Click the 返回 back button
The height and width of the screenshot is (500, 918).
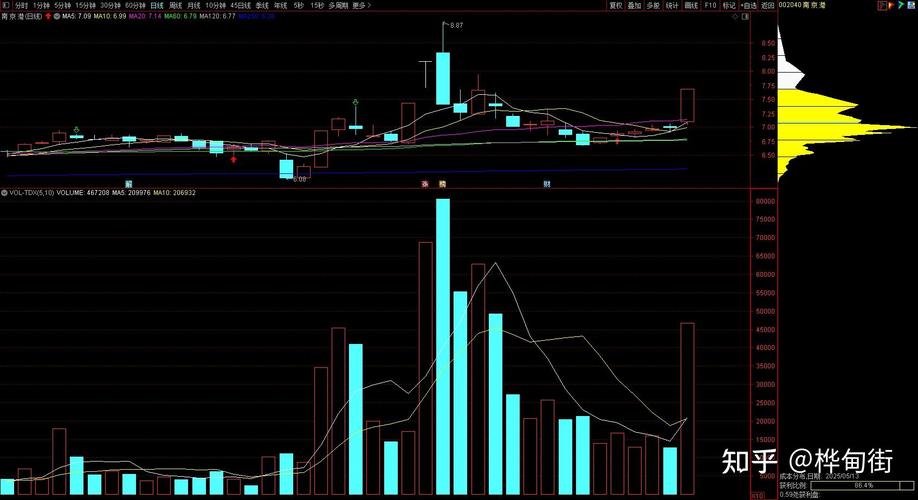point(768,5)
